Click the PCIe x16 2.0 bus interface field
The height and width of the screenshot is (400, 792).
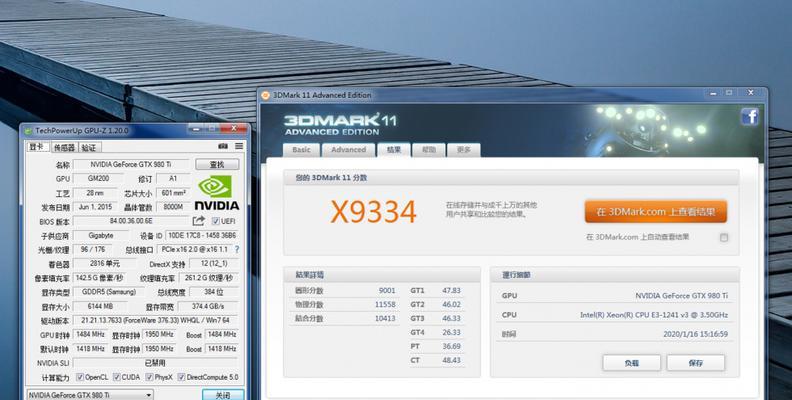click(194, 249)
